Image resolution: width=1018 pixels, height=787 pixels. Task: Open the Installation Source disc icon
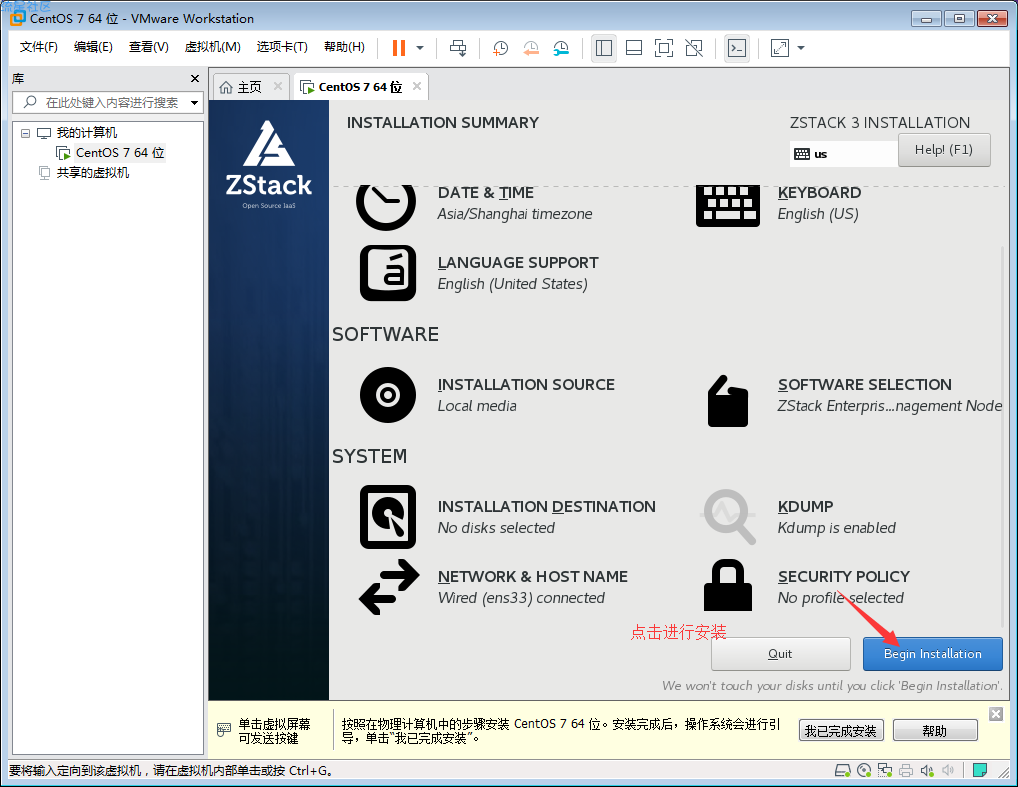pos(388,395)
